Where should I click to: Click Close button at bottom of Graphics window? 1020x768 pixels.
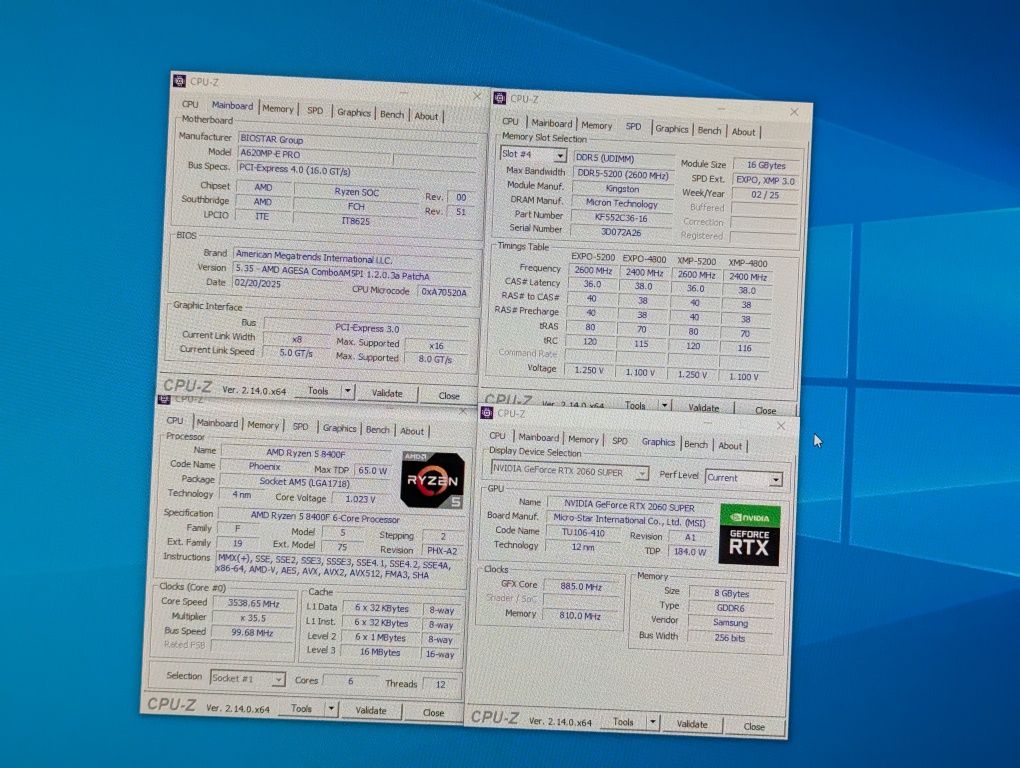coord(754,726)
